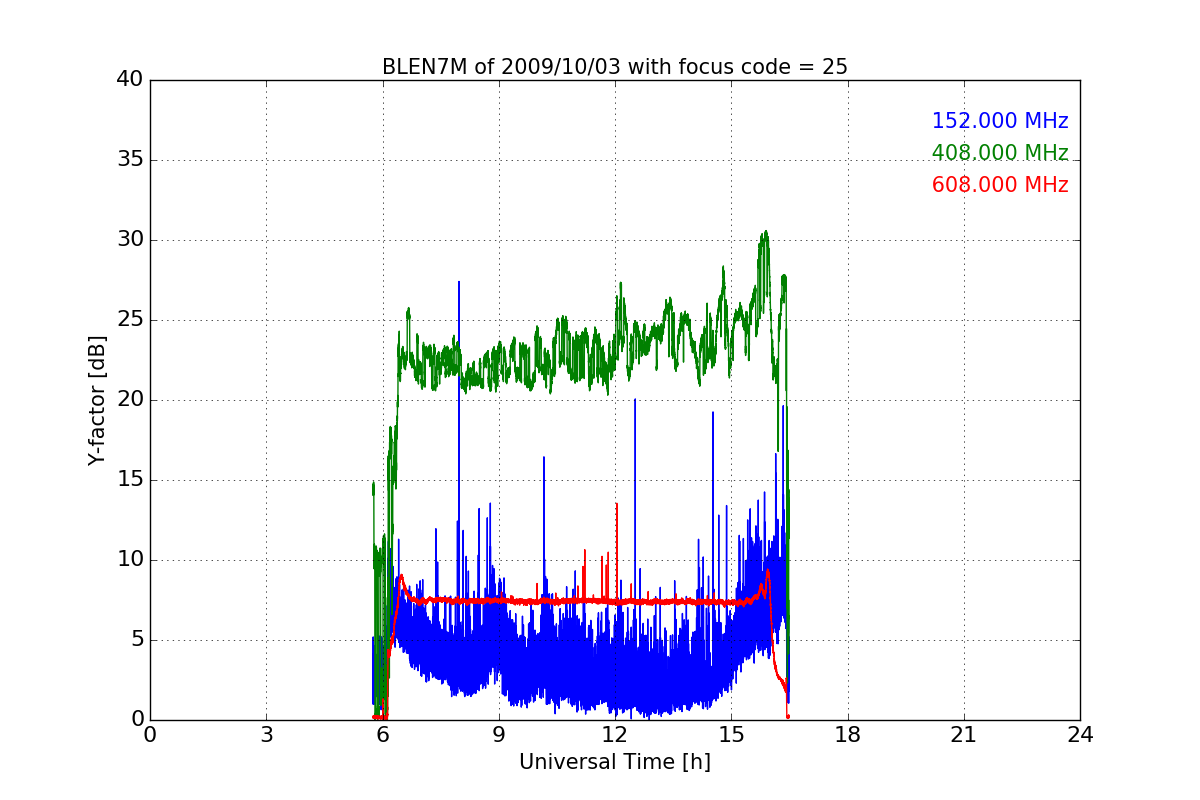Click the x-axis tick label 9

[x=499, y=734]
